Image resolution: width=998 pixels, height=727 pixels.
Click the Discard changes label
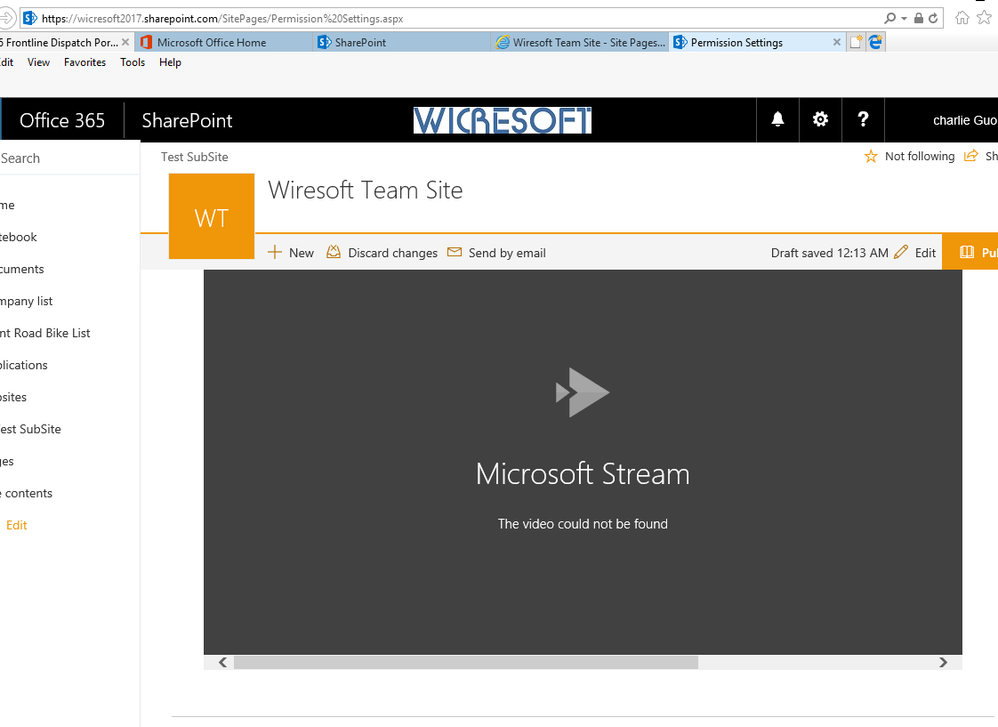coord(393,253)
